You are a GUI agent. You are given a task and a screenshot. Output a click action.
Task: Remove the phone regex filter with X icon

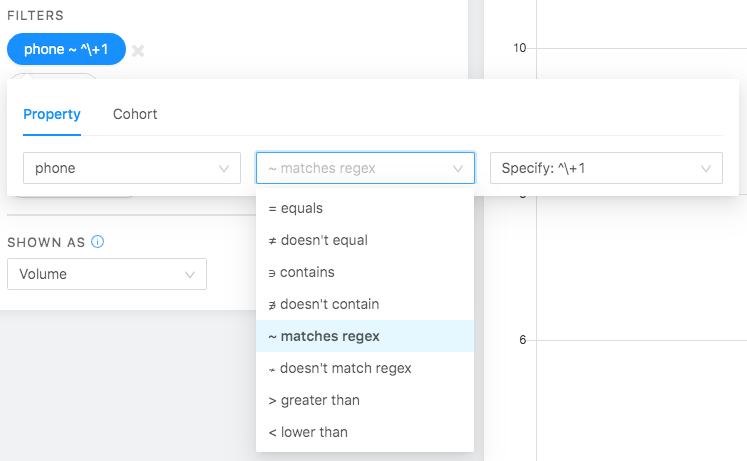pos(138,51)
